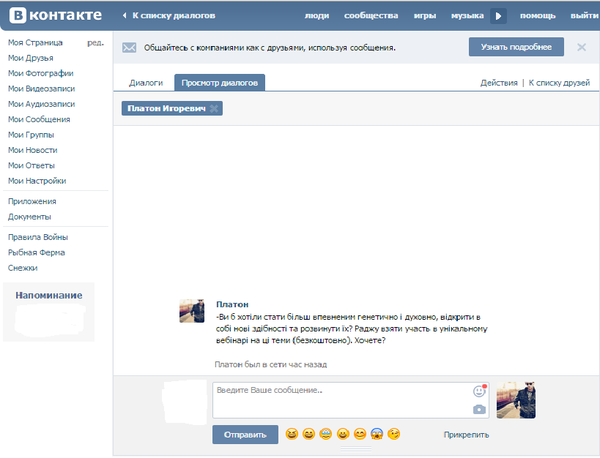The width and height of the screenshot is (600, 458).
Task: Open the emoji picker in message box
Action: [x=478, y=392]
